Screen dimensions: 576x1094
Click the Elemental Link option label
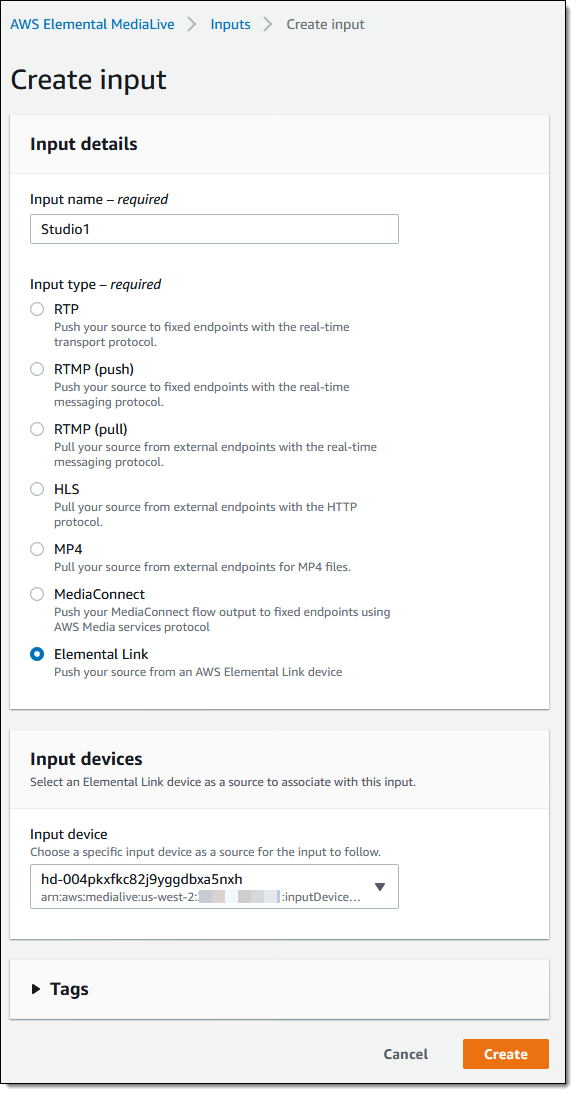(x=101, y=654)
